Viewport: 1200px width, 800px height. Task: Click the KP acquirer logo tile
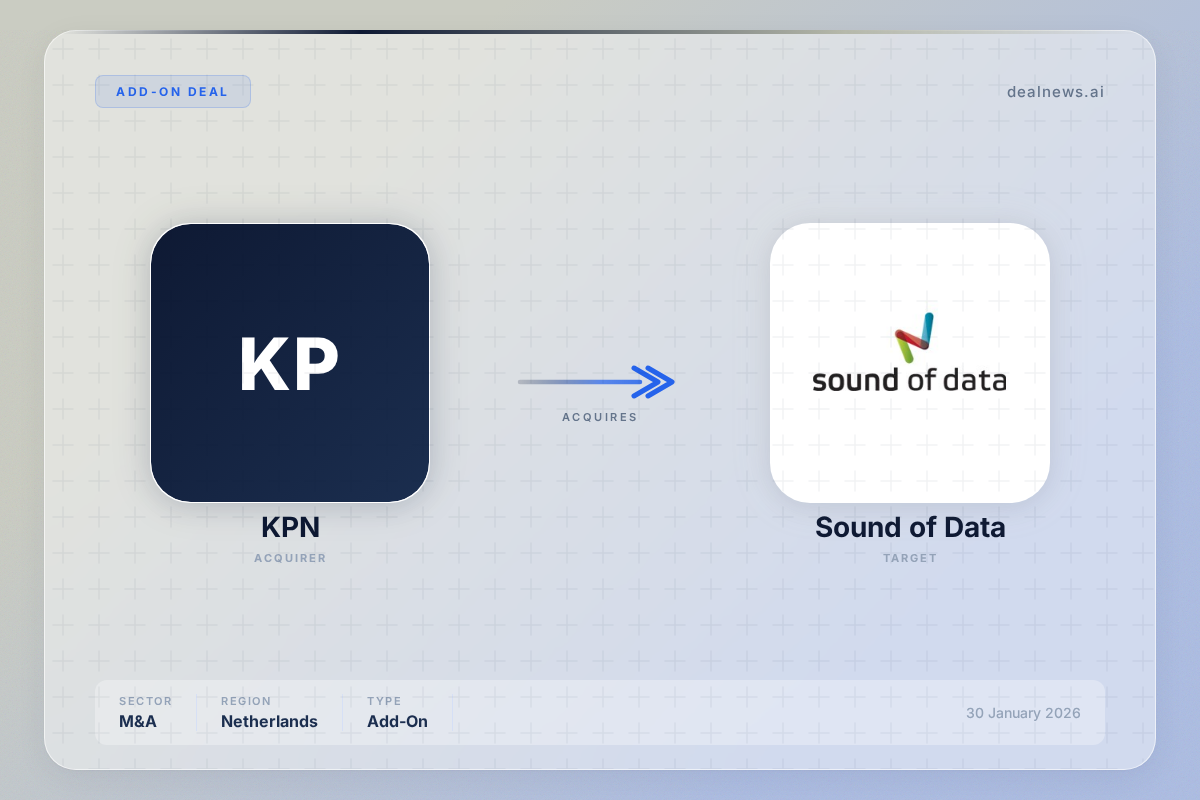click(290, 362)
